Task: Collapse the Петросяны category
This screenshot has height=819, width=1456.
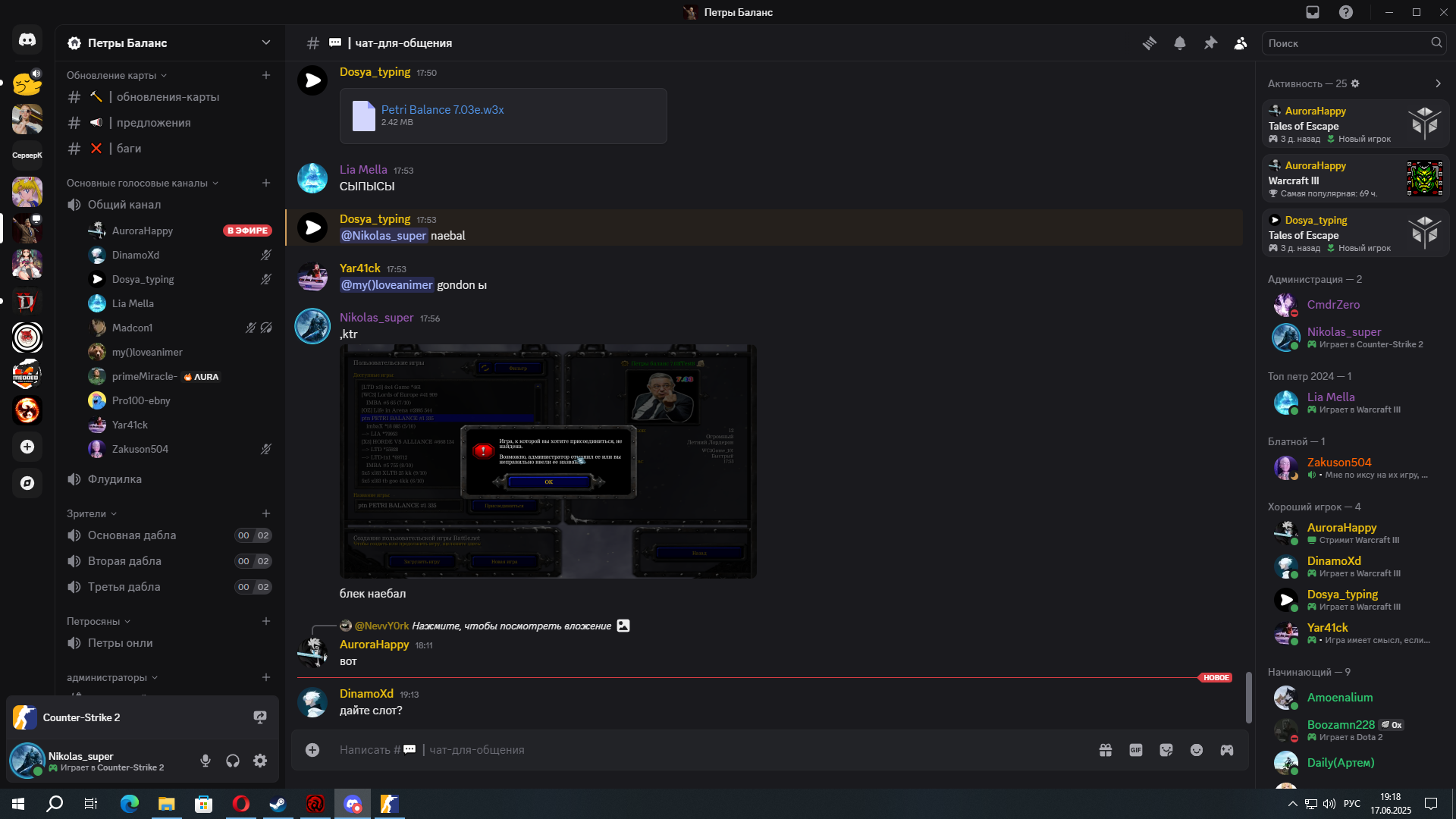Action: [x=98, y=621]
